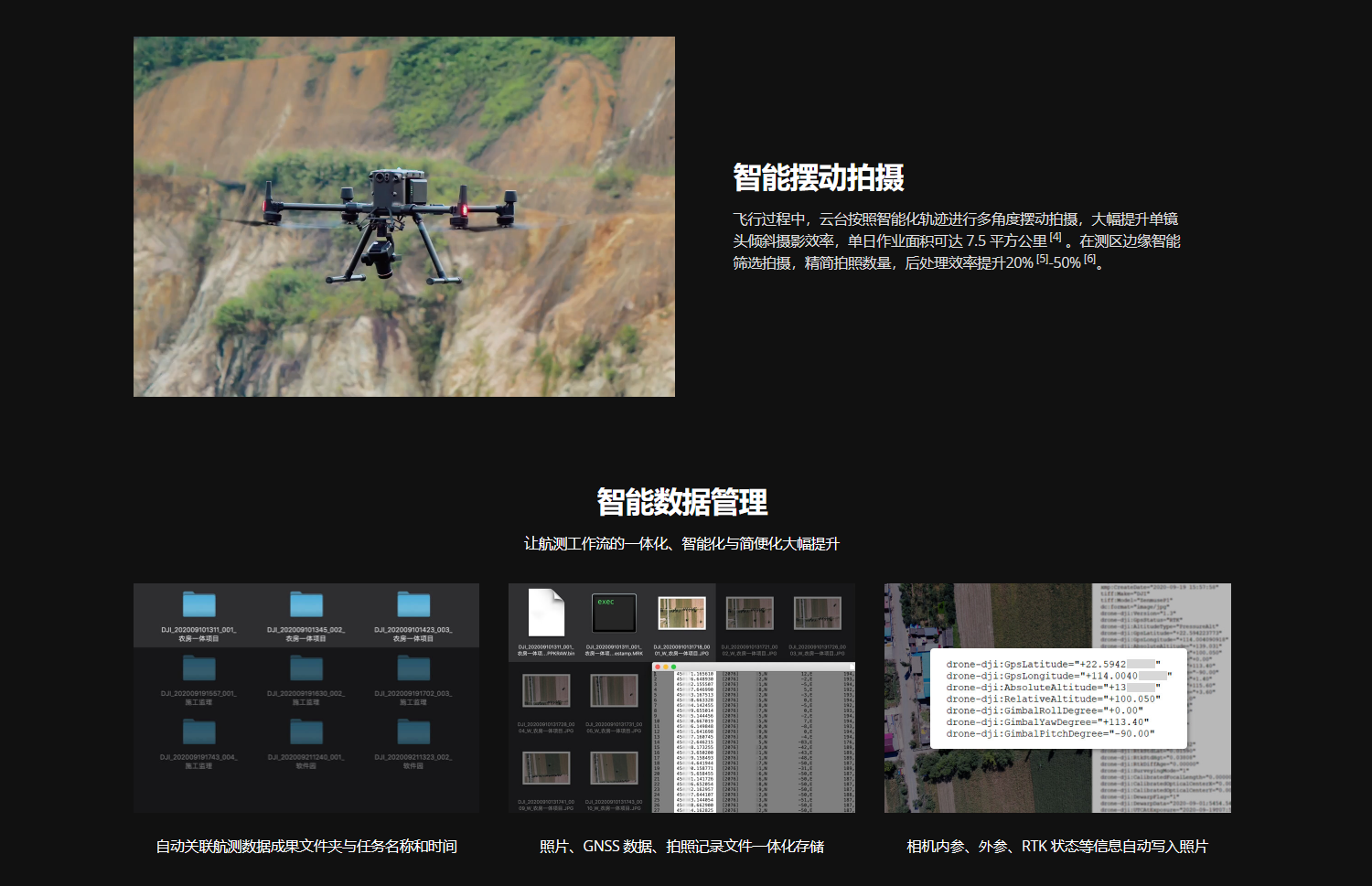Click the highlighted aerial JPG thumbnail

(x=681, y=614)
